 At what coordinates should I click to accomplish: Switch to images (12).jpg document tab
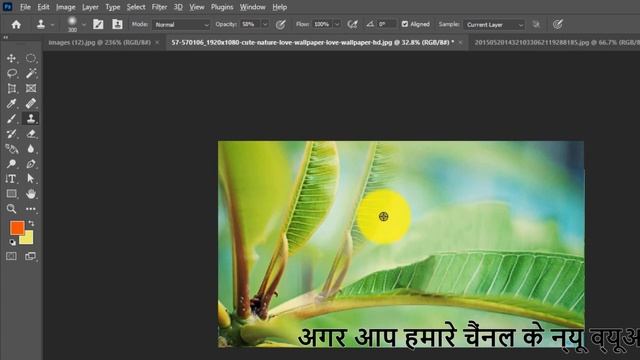[100, 42]
